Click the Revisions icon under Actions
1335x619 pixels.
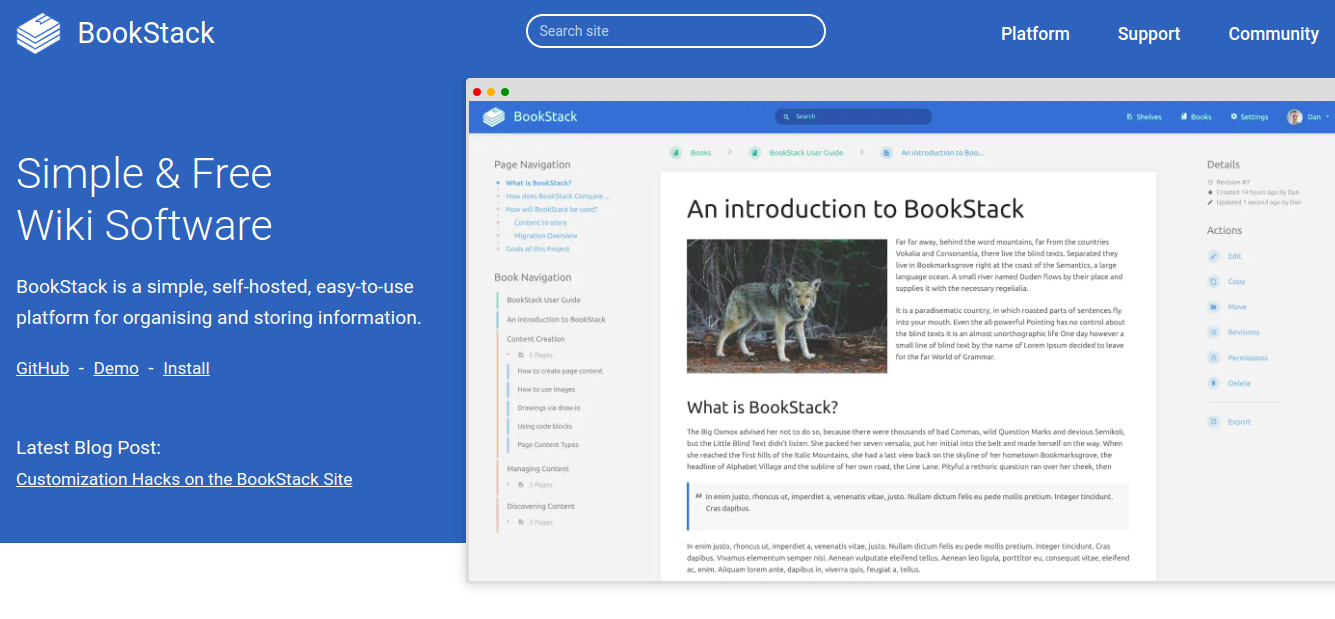tap(1213, 332)
